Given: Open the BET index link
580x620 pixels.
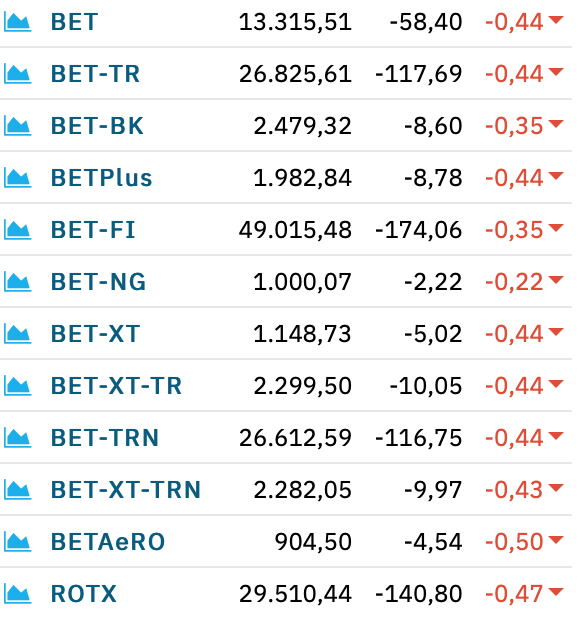Looking at the screenshot, I should click(x=74, y=22).
